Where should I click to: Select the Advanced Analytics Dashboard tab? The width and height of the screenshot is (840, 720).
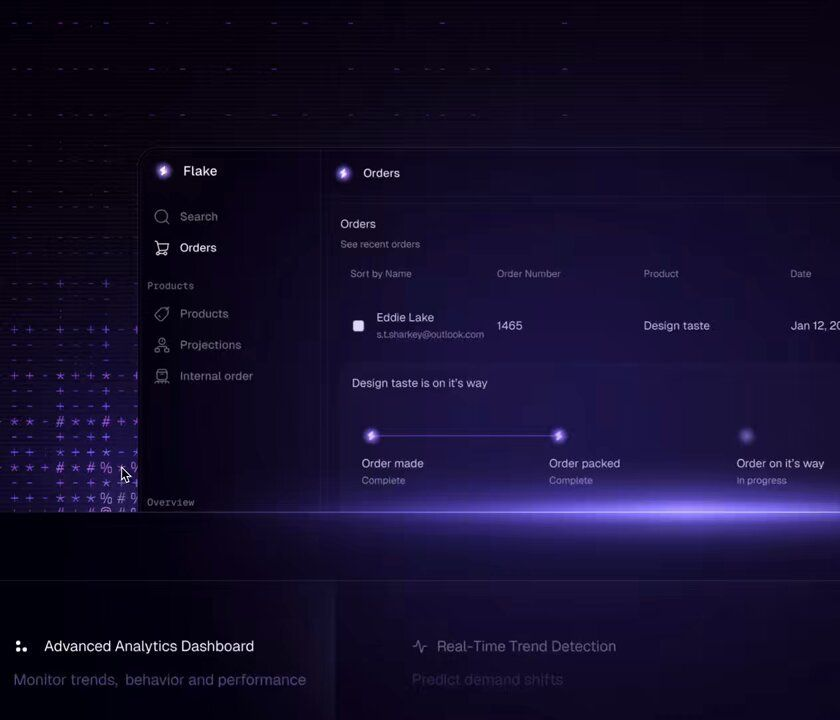(x=149, y=647)
